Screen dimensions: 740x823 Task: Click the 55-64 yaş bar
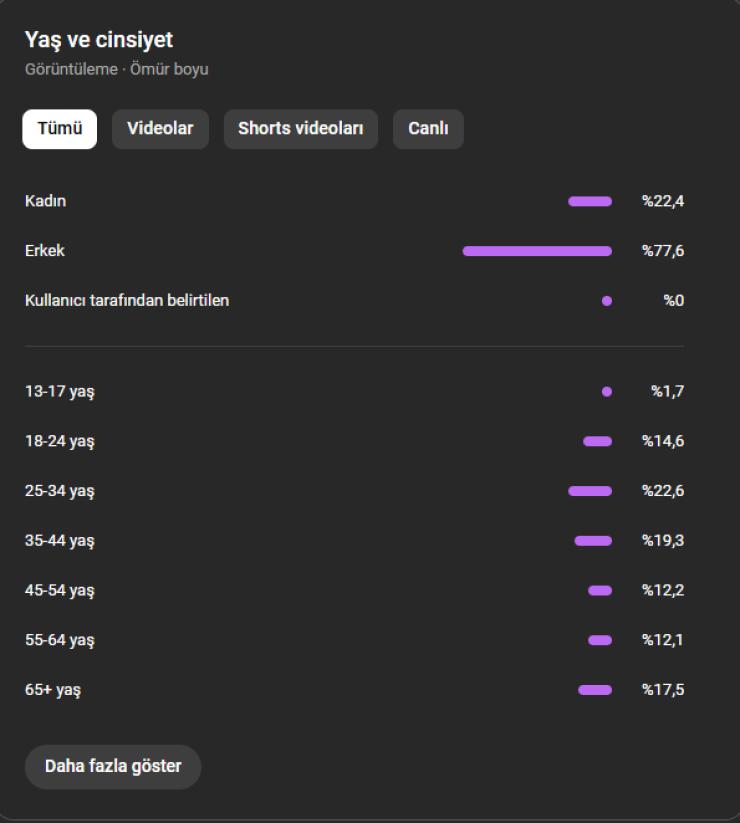[600, 640]
